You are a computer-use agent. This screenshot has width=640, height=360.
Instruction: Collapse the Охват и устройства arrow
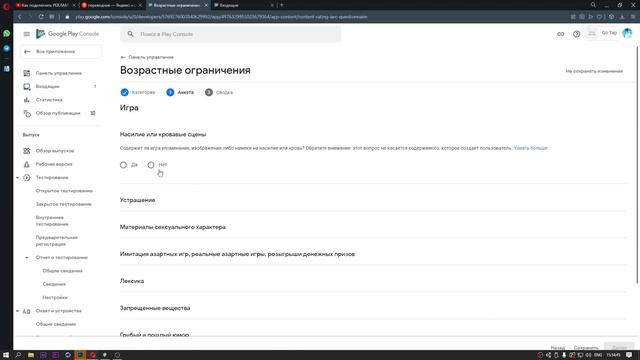(18, 311)
